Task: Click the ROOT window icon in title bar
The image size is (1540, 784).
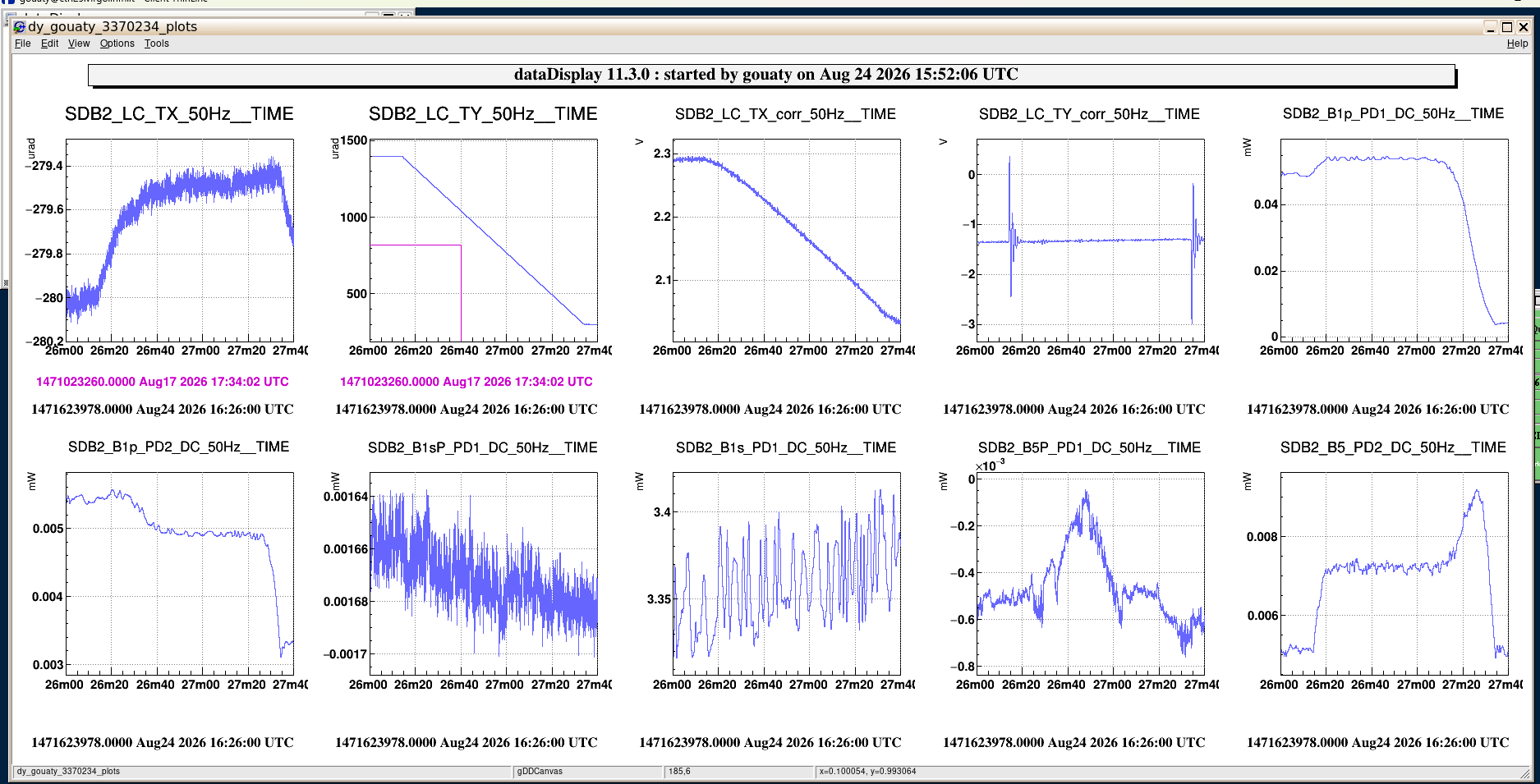Action: click(20, 26)
